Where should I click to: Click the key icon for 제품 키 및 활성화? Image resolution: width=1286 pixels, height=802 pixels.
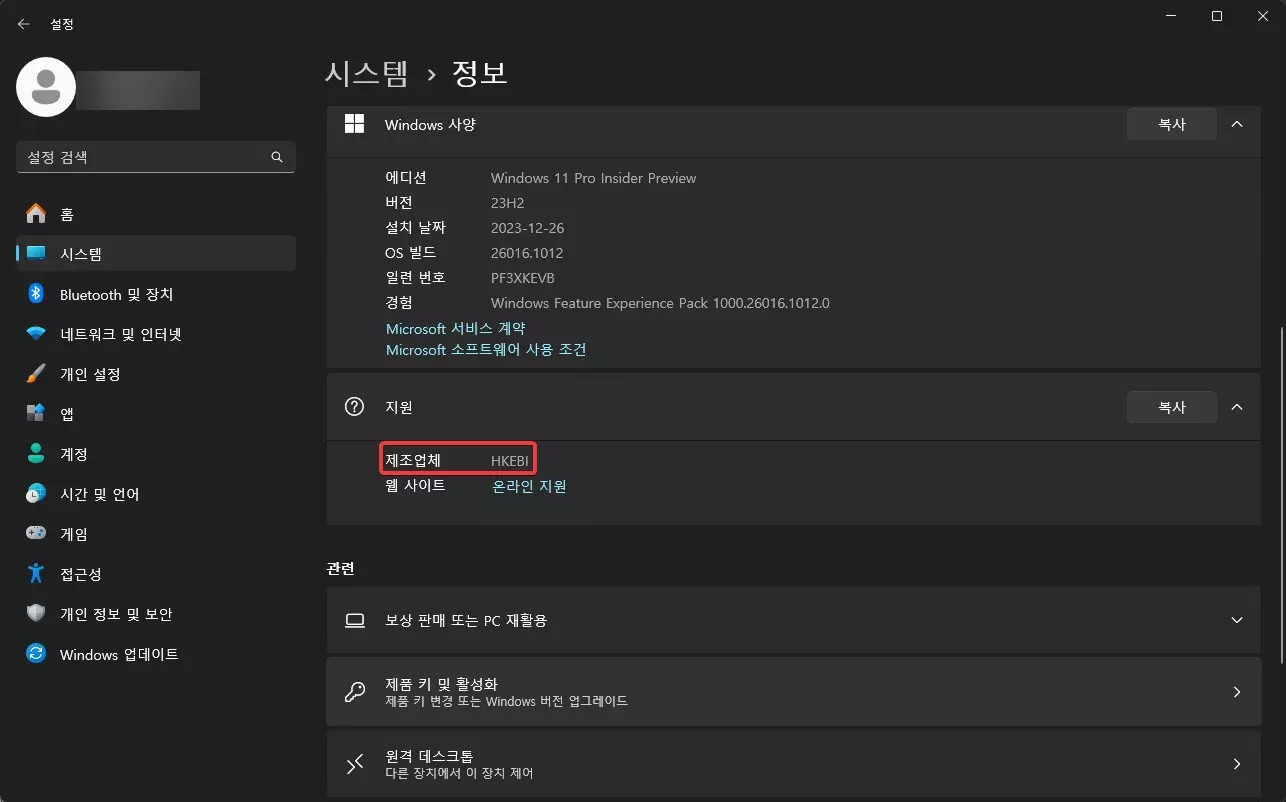point(354,692)
